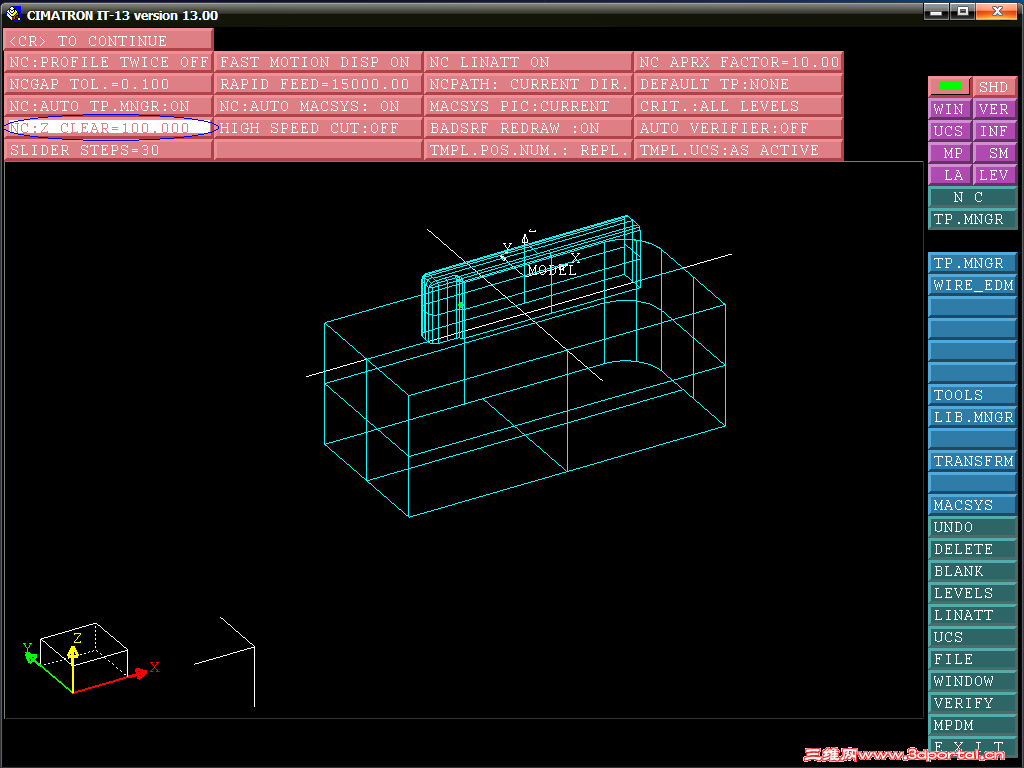Select WIRE_EDM option
The height and width of the screenshot is (768, 1024).
972,285
